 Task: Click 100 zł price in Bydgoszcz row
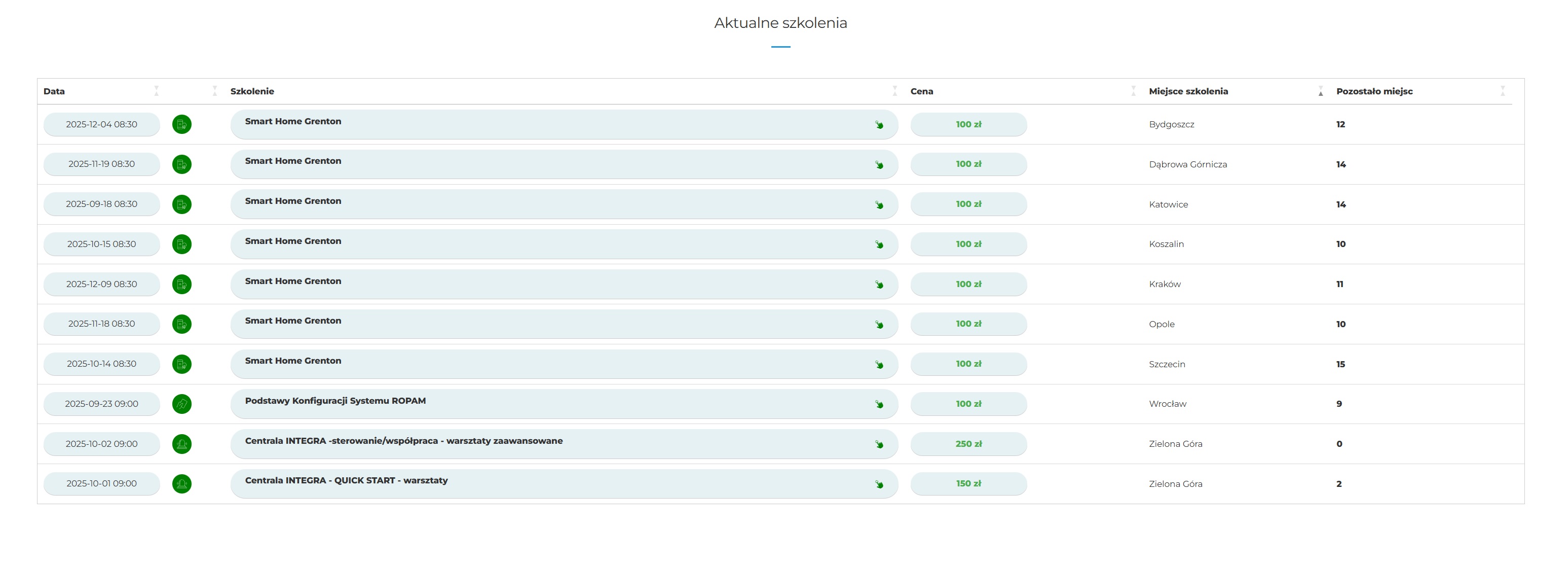pyautogui.click(x=968, y=124)
